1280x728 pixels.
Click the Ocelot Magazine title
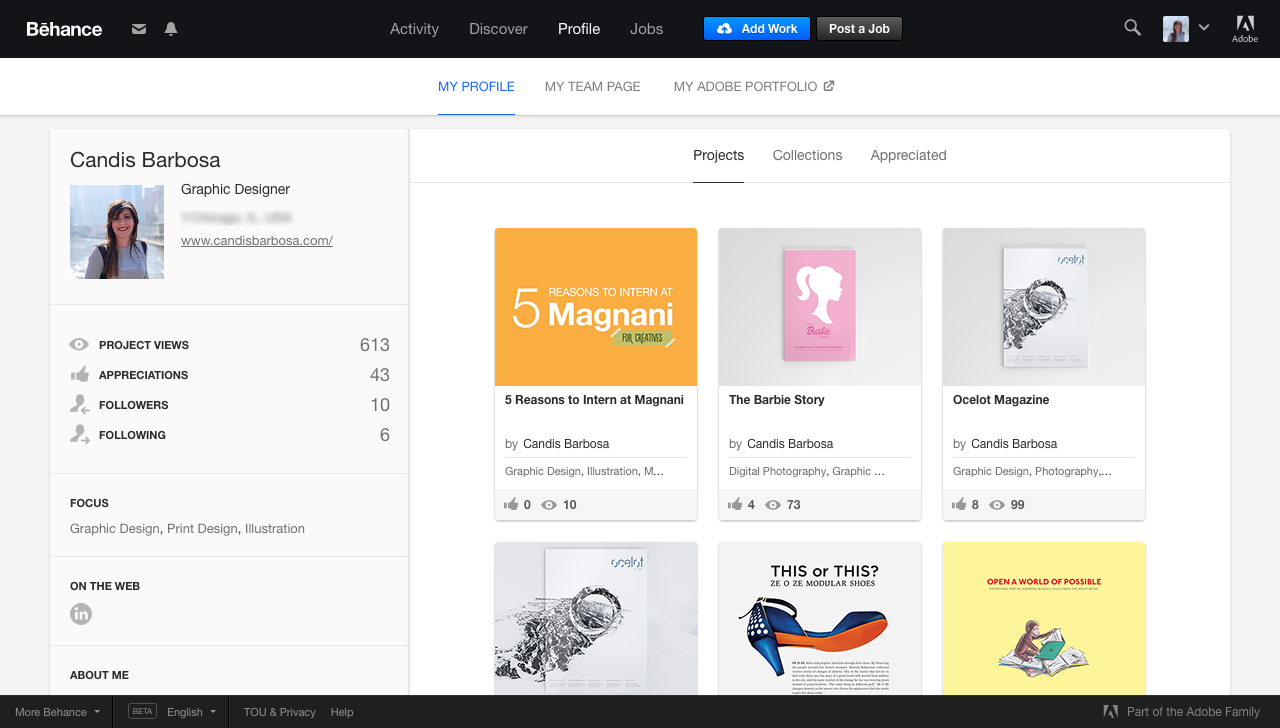pyautogui.click(x=1001, y=400)
